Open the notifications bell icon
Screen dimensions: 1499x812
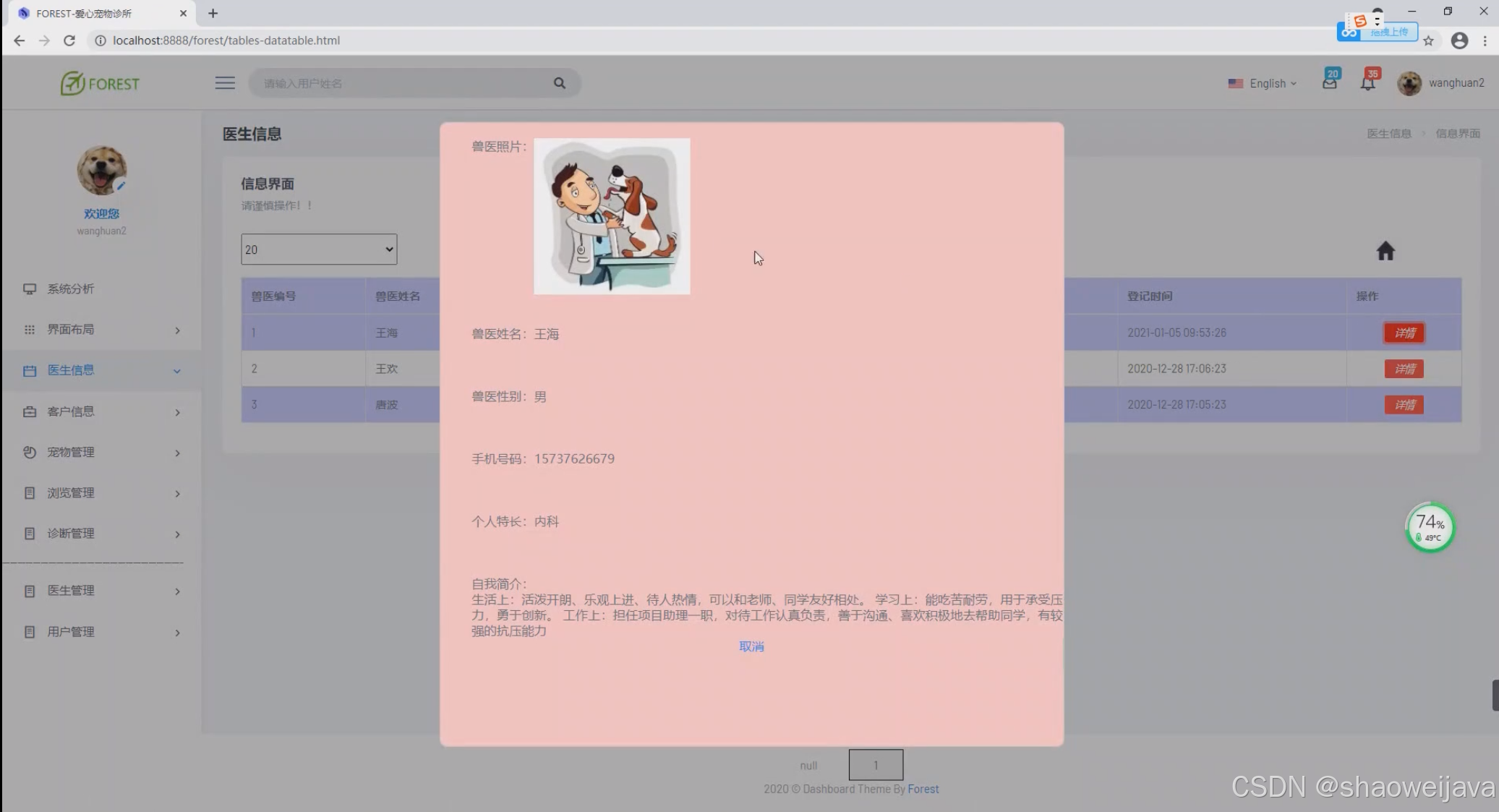coord(1367,82)
